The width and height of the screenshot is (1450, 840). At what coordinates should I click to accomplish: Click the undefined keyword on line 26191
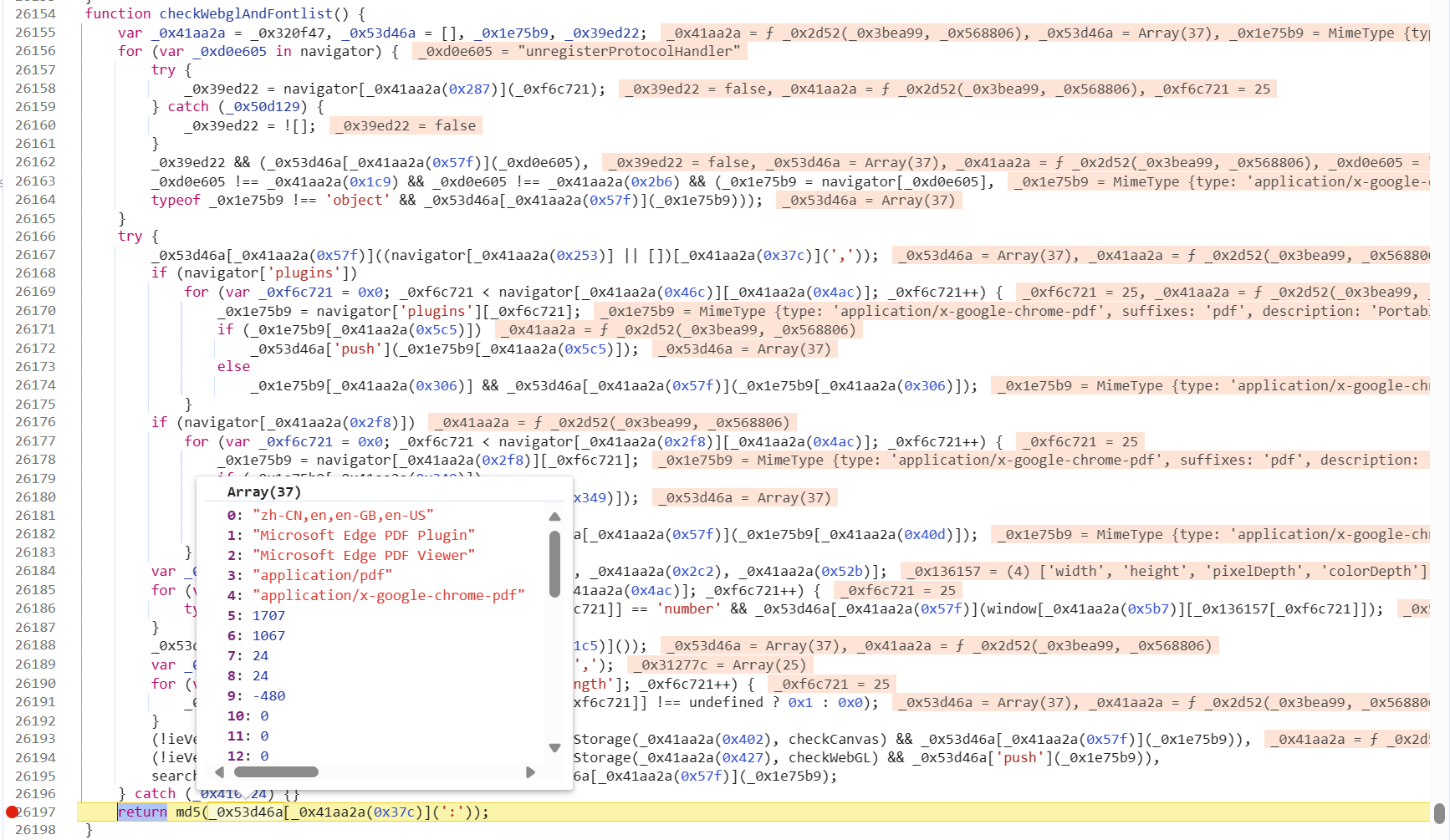click(726, 703)
